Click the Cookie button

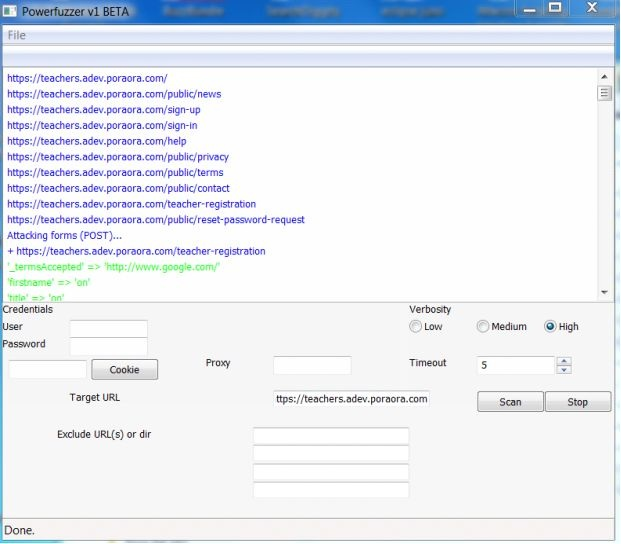124,369
